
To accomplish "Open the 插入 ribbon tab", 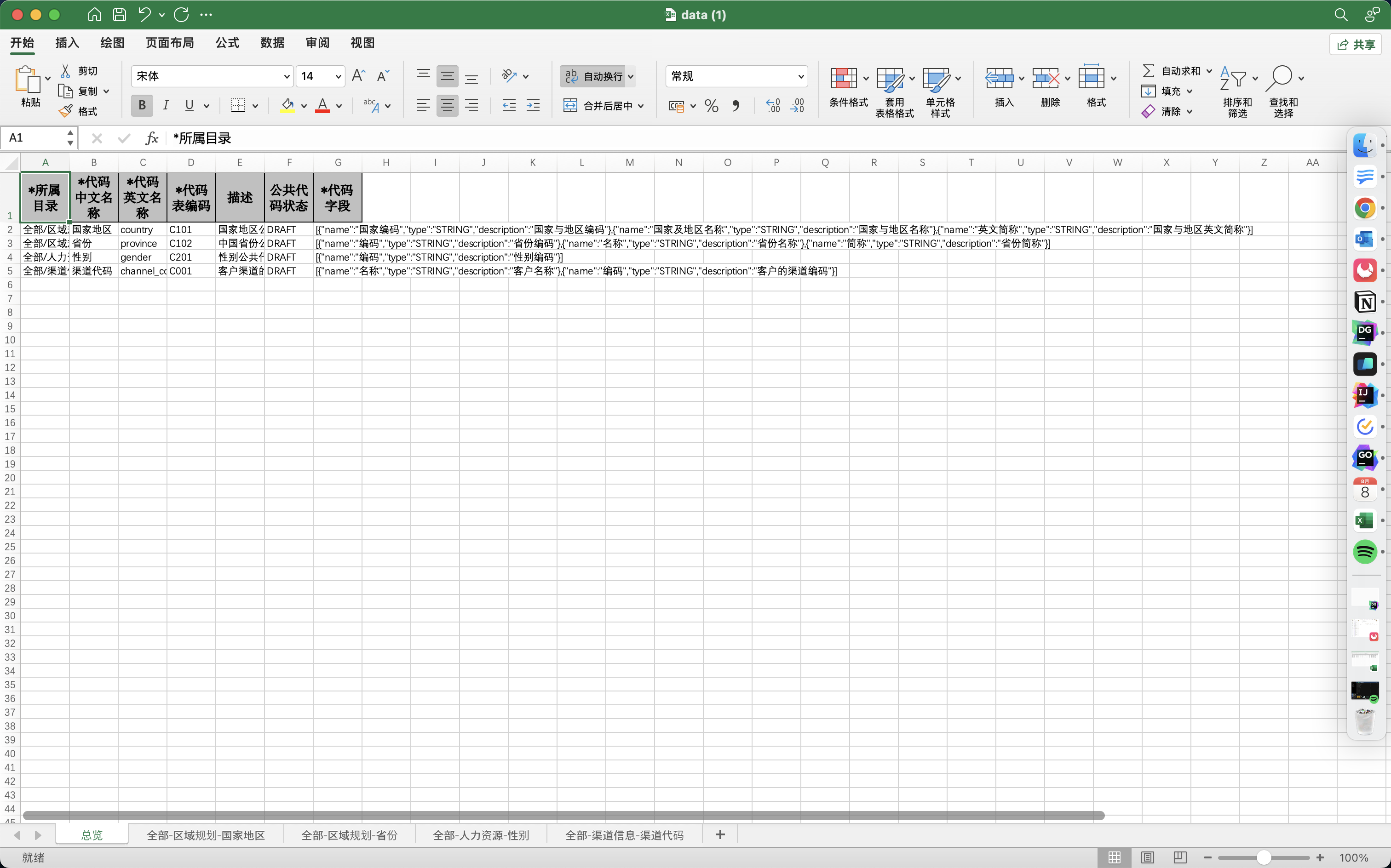I will [67, 42].
